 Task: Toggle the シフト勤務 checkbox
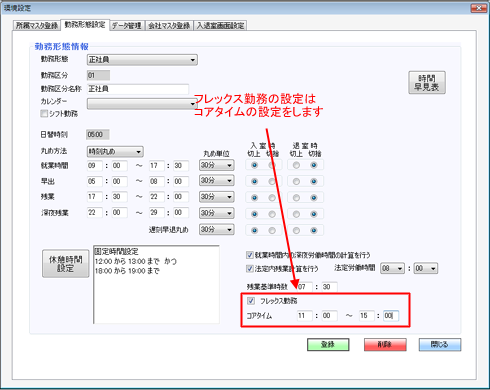[x=44, y=114]
